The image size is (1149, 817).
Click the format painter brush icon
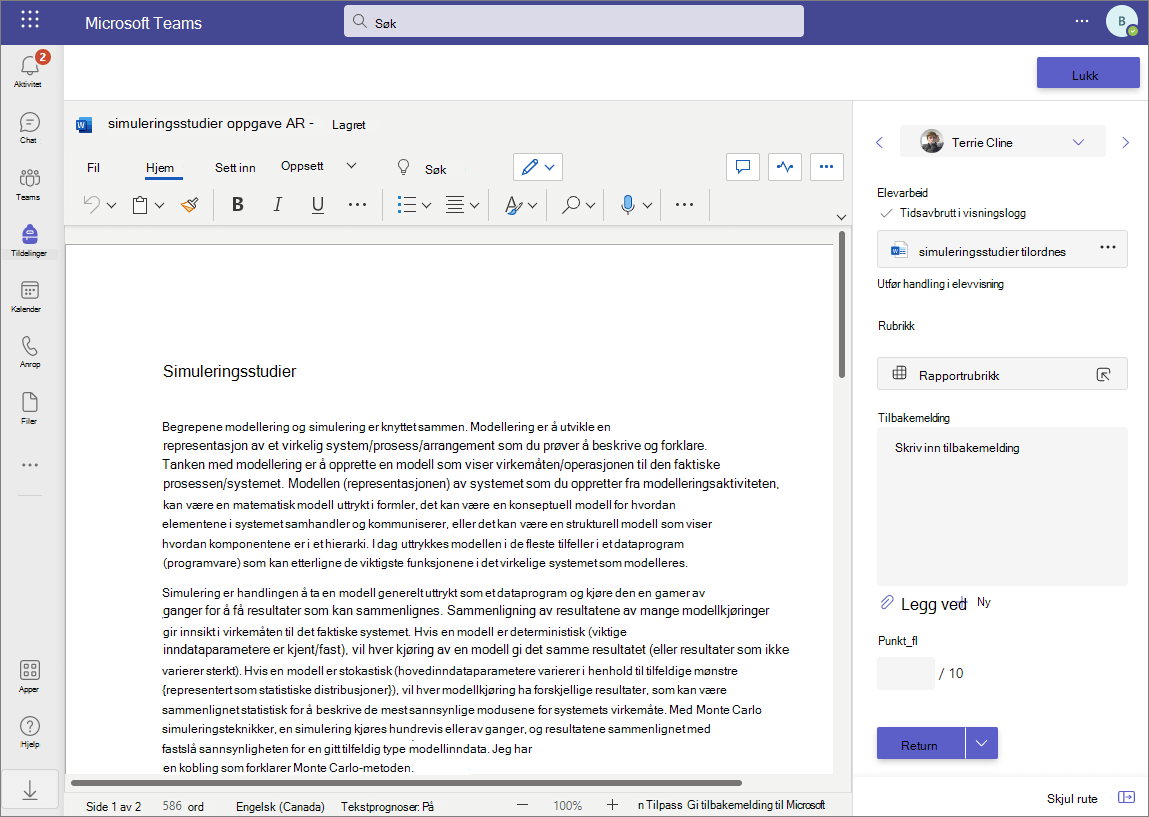190,205
